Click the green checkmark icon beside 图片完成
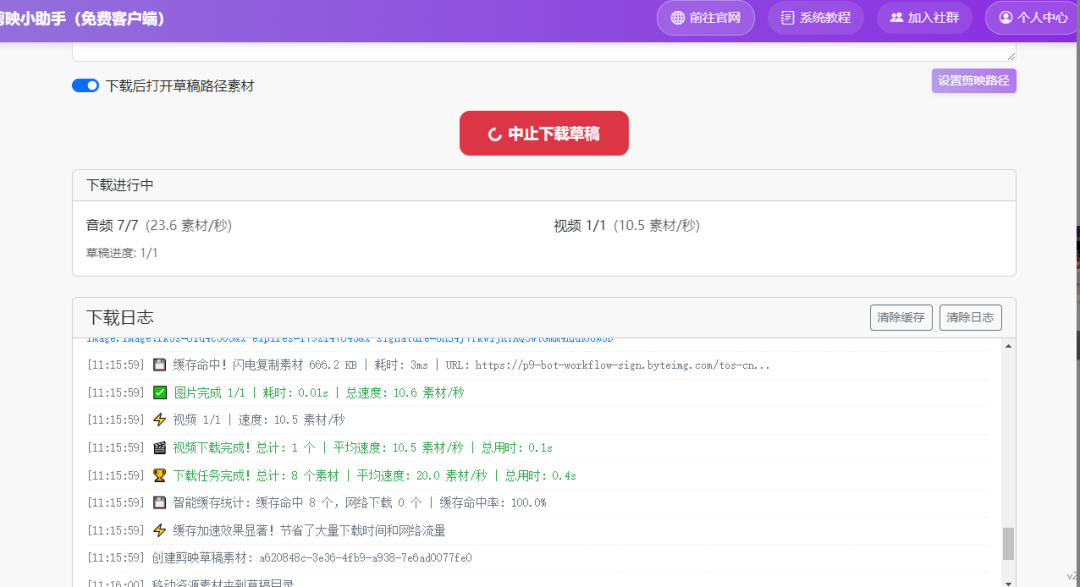 (160, 393)
